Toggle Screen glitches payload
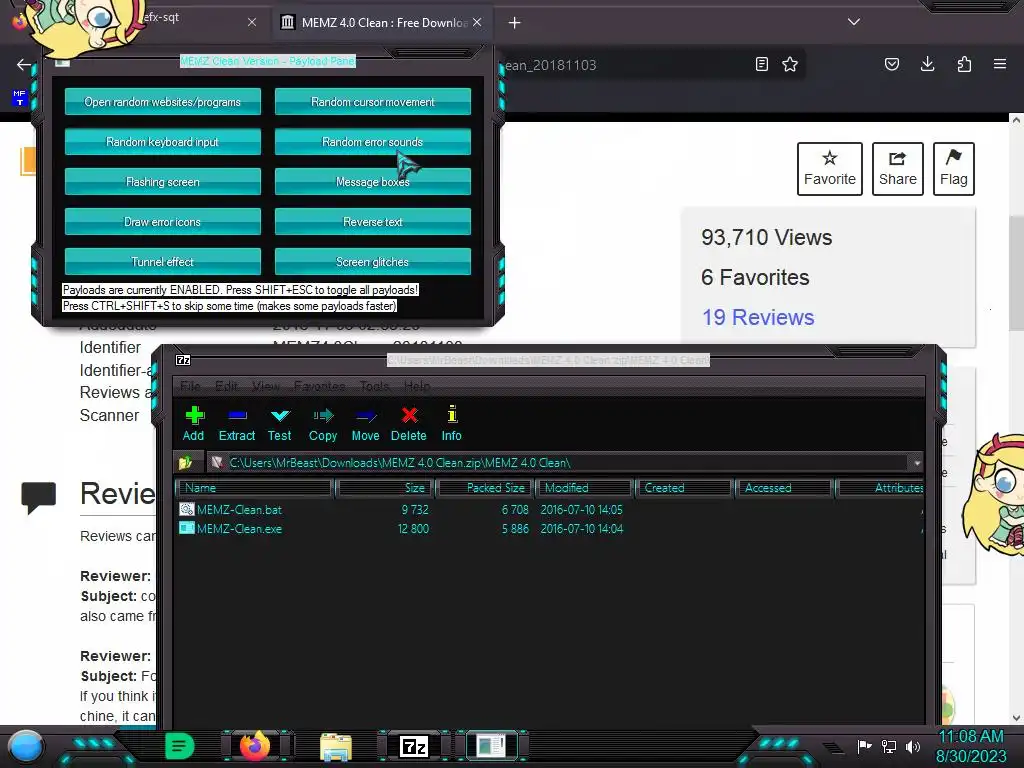Screen dimensions: 1024x768 pyautogui.click(x=372, y=261)
